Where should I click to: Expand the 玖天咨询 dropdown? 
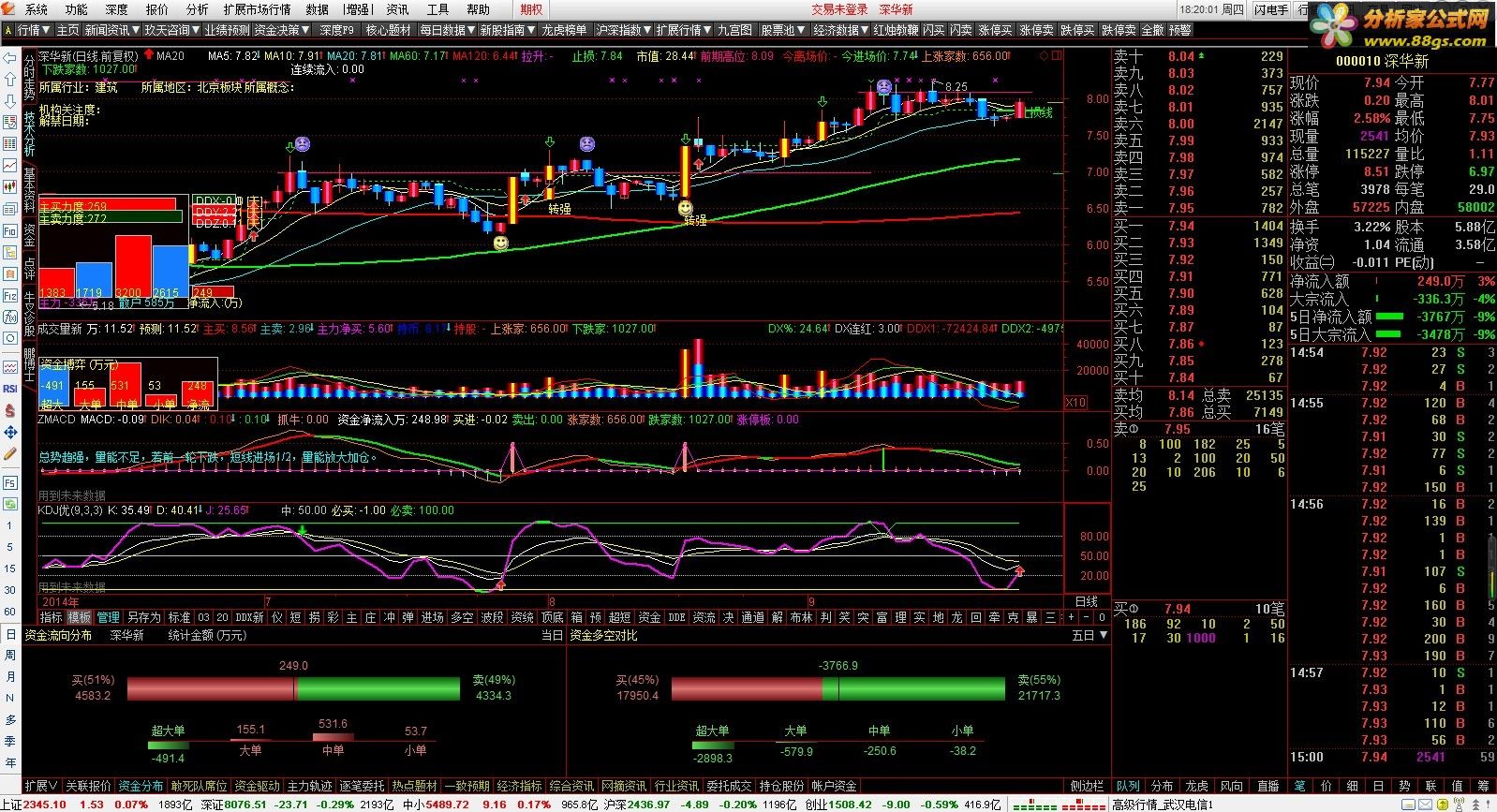coord(170,30)
